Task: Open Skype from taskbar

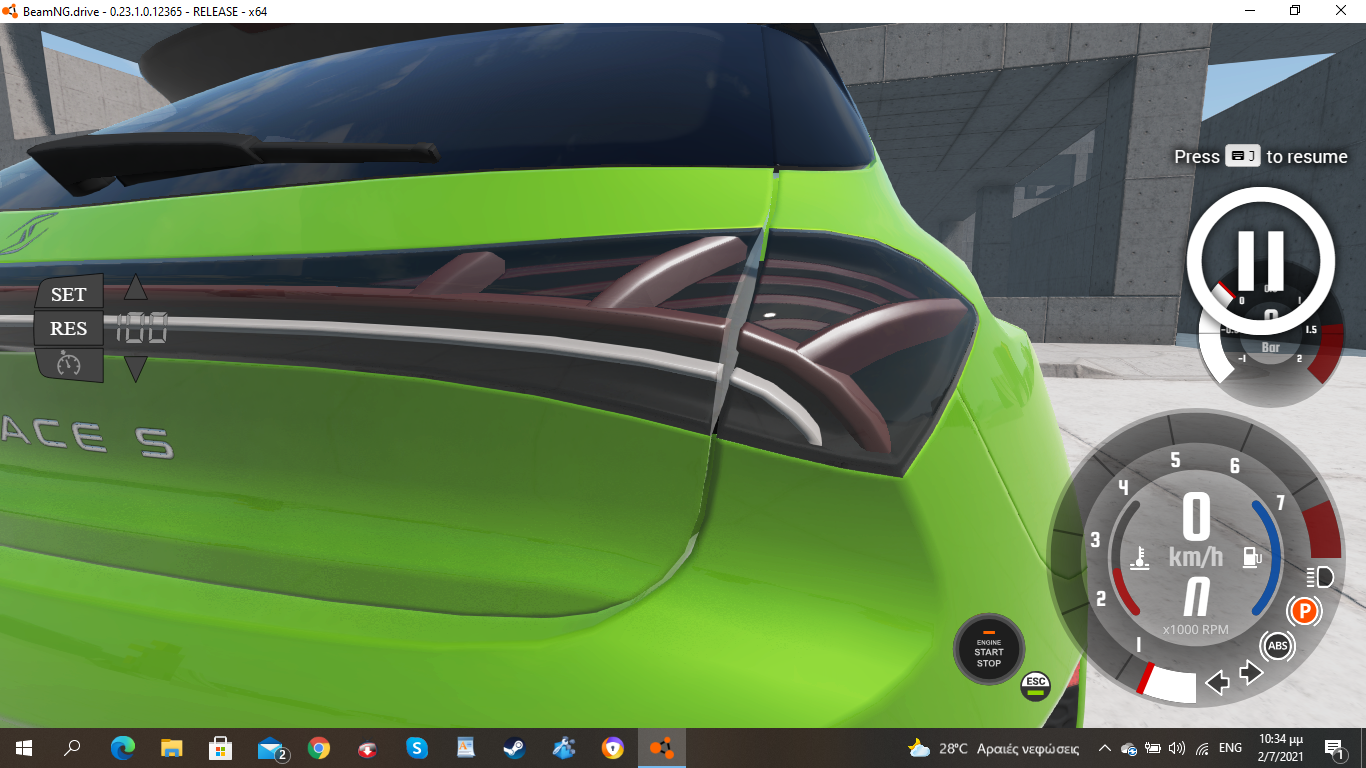Action: [417, 747]
